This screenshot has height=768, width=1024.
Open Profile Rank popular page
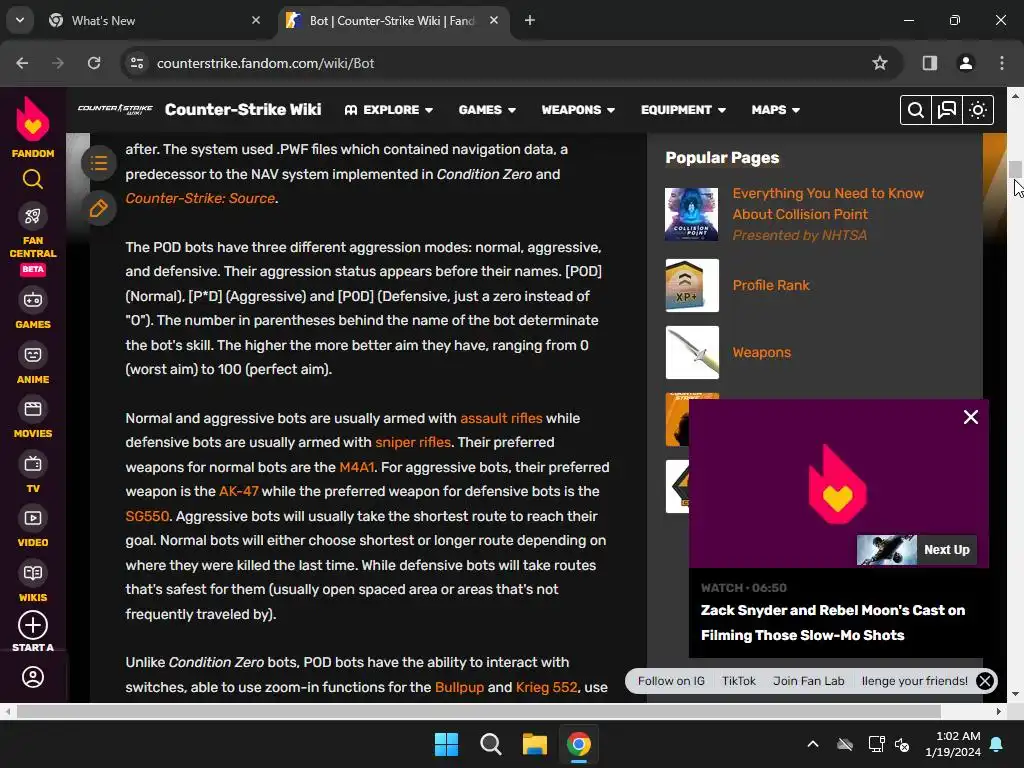pos(771,285)
